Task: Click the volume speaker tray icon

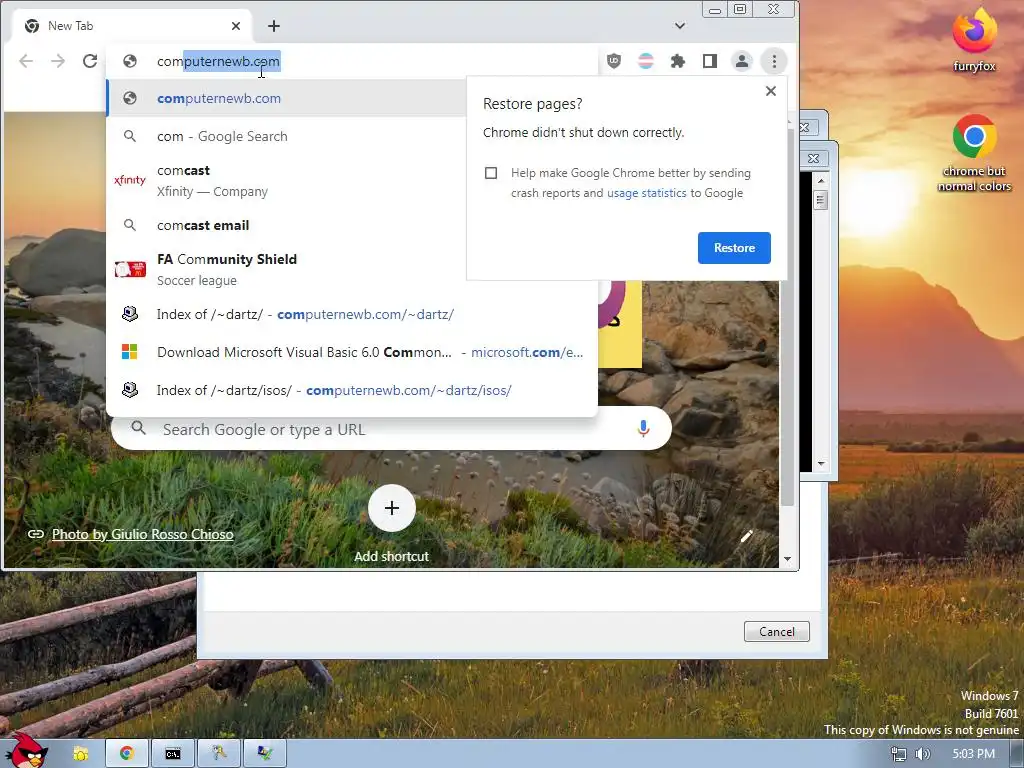Action: pyautogui.click(x=923, y=754)
